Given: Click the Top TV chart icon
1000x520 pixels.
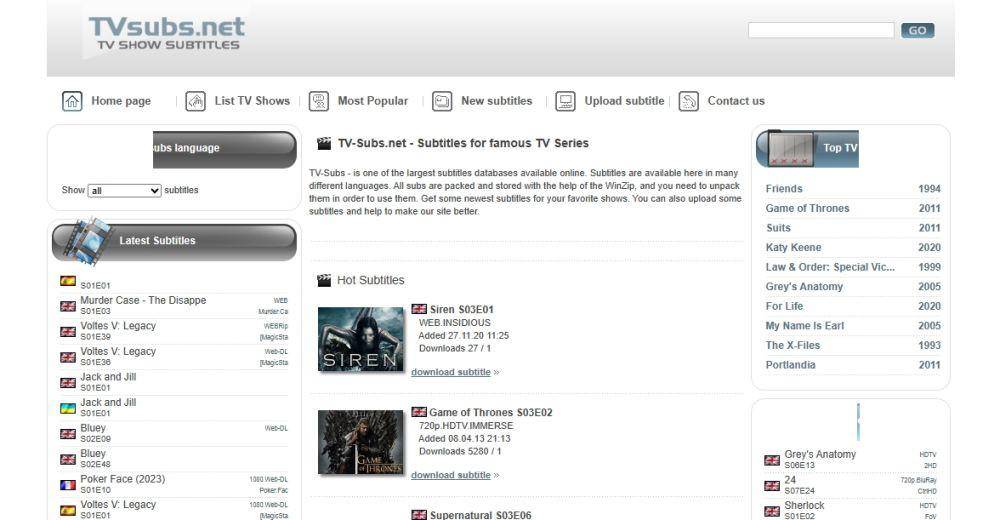Looking at the screenshot, I should click(x=791, y=149).
